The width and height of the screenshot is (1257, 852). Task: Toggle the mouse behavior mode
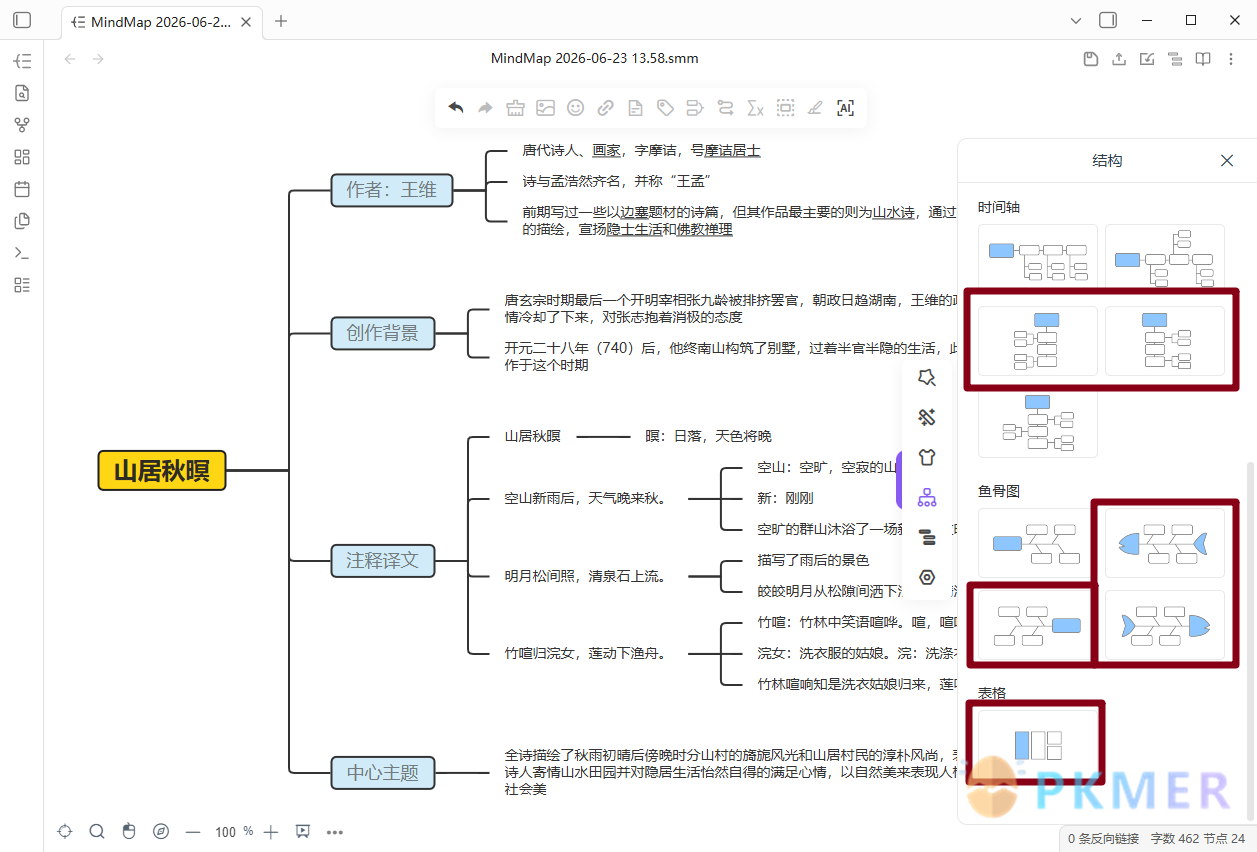(129, 831)
